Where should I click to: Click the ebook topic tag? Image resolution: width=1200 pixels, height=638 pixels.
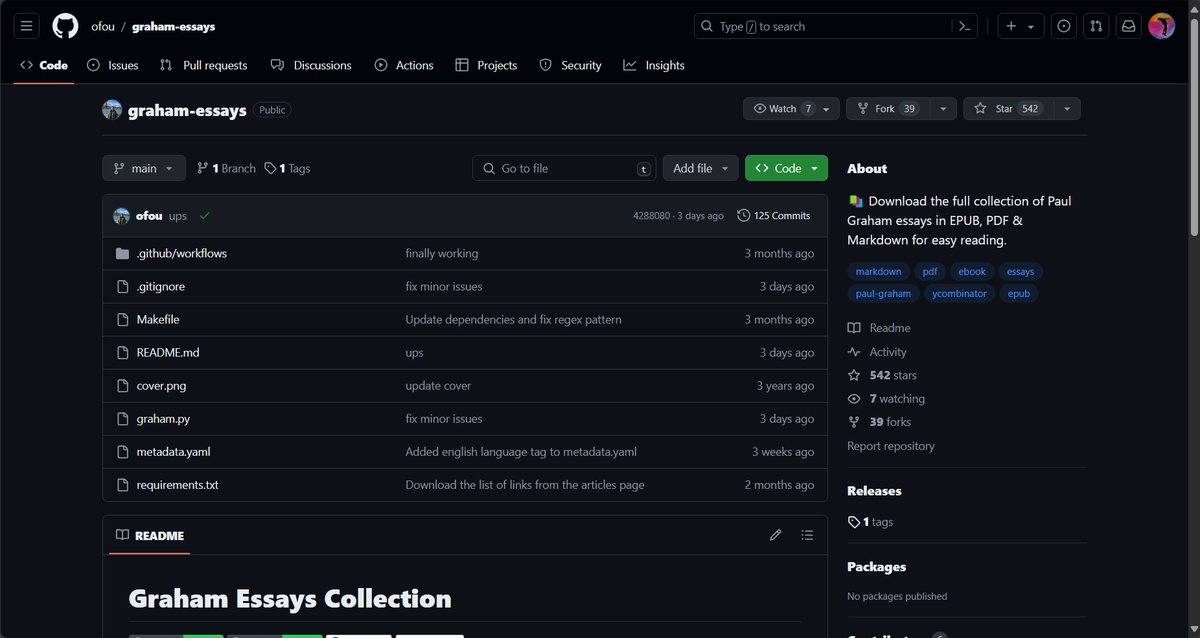tap(972, 271)
